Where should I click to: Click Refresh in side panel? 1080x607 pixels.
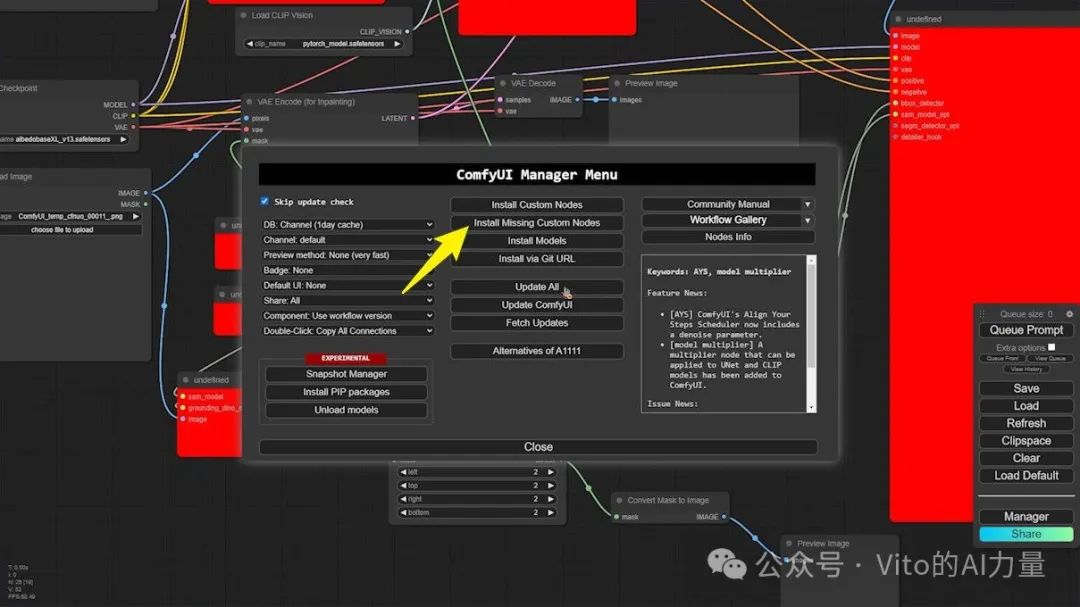click(x=1026, y=423)
